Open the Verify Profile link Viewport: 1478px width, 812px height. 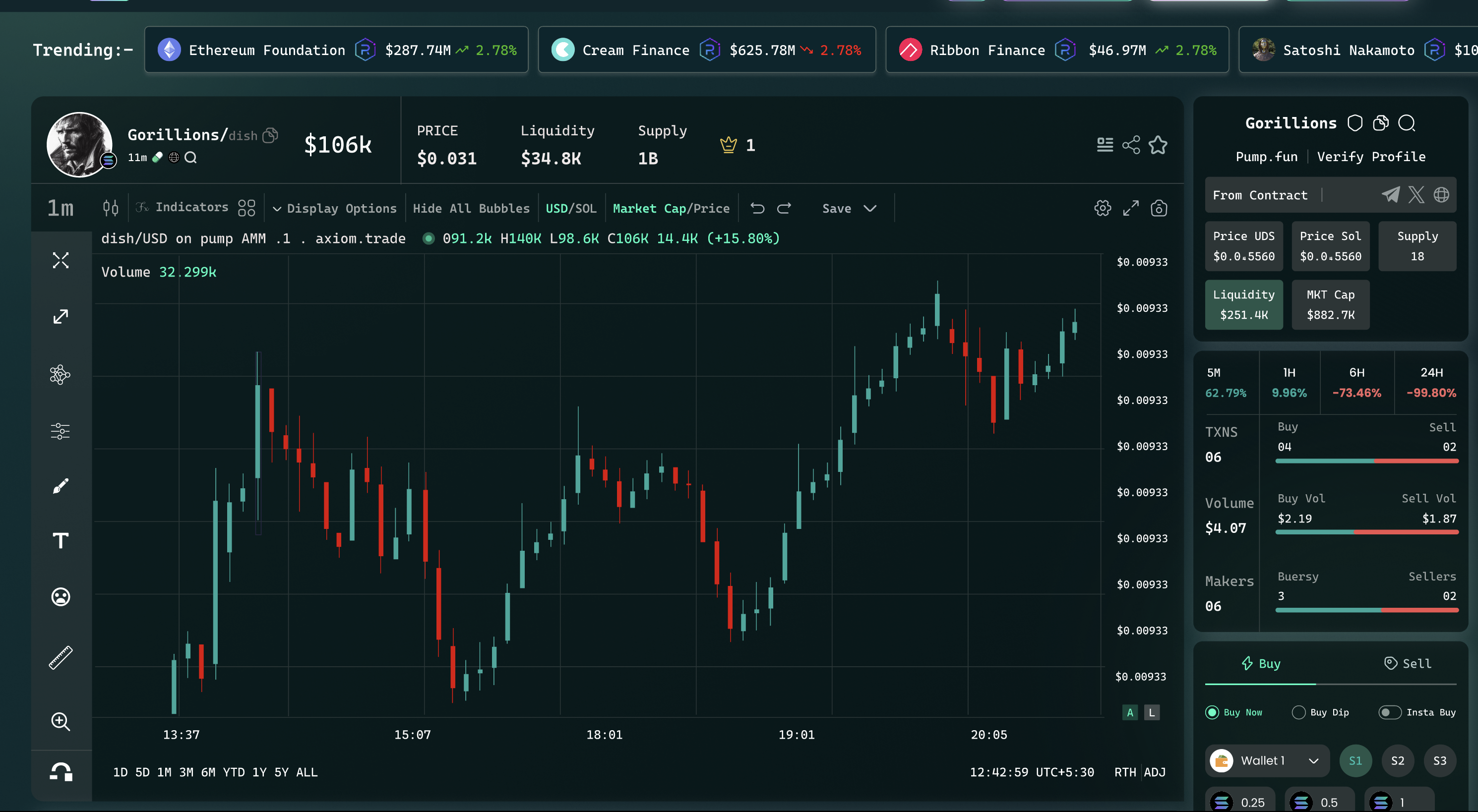(1371, 157)
